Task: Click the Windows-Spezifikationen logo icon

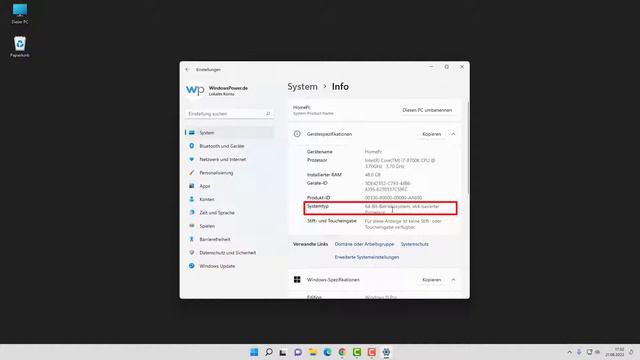Action: [x=297, y=280]
